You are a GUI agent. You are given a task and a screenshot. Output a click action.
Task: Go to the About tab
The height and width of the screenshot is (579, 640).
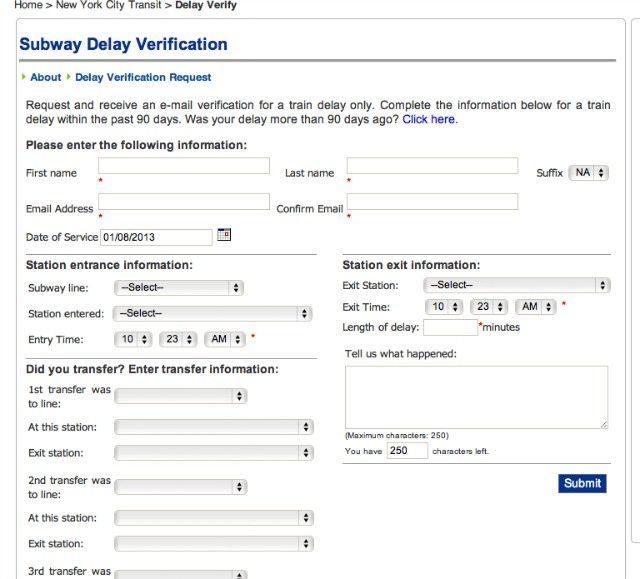[x=45, y=77]
